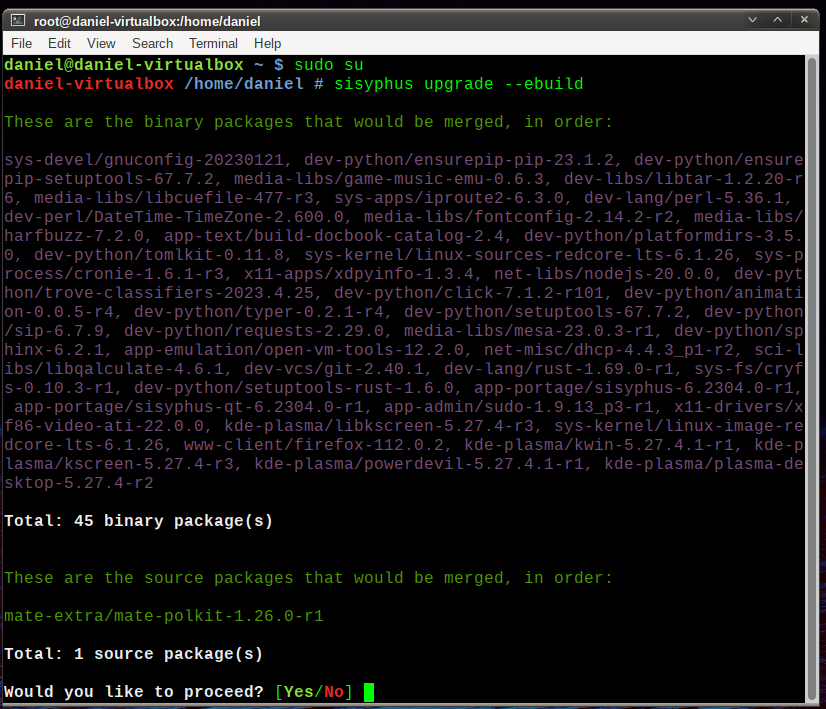Screen dimensions: 826x709
Task: Click 'daniel@daniel-virtualbox' user prompt text
Action: (x=124, y=65)
